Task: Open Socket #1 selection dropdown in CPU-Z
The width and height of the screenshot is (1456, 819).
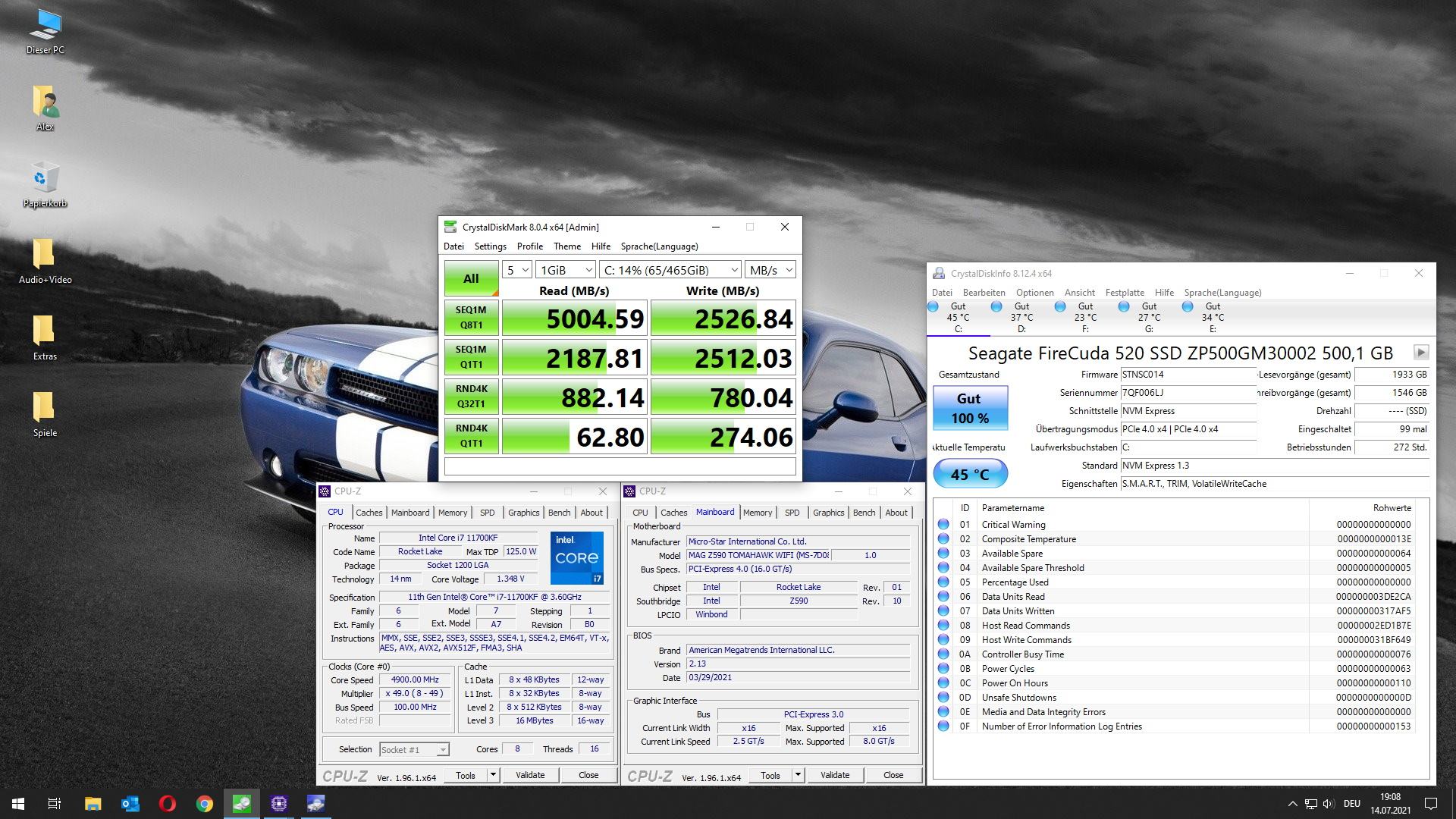Action: [414, 749]
